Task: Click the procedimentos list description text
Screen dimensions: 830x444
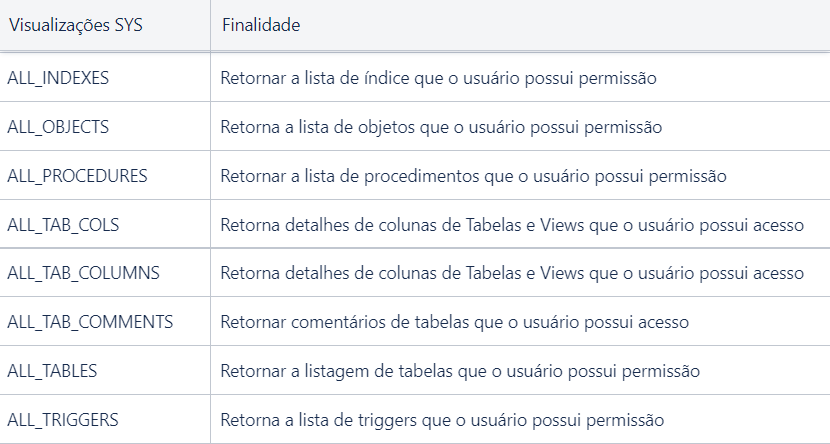Action: click(x=473, y=176)
